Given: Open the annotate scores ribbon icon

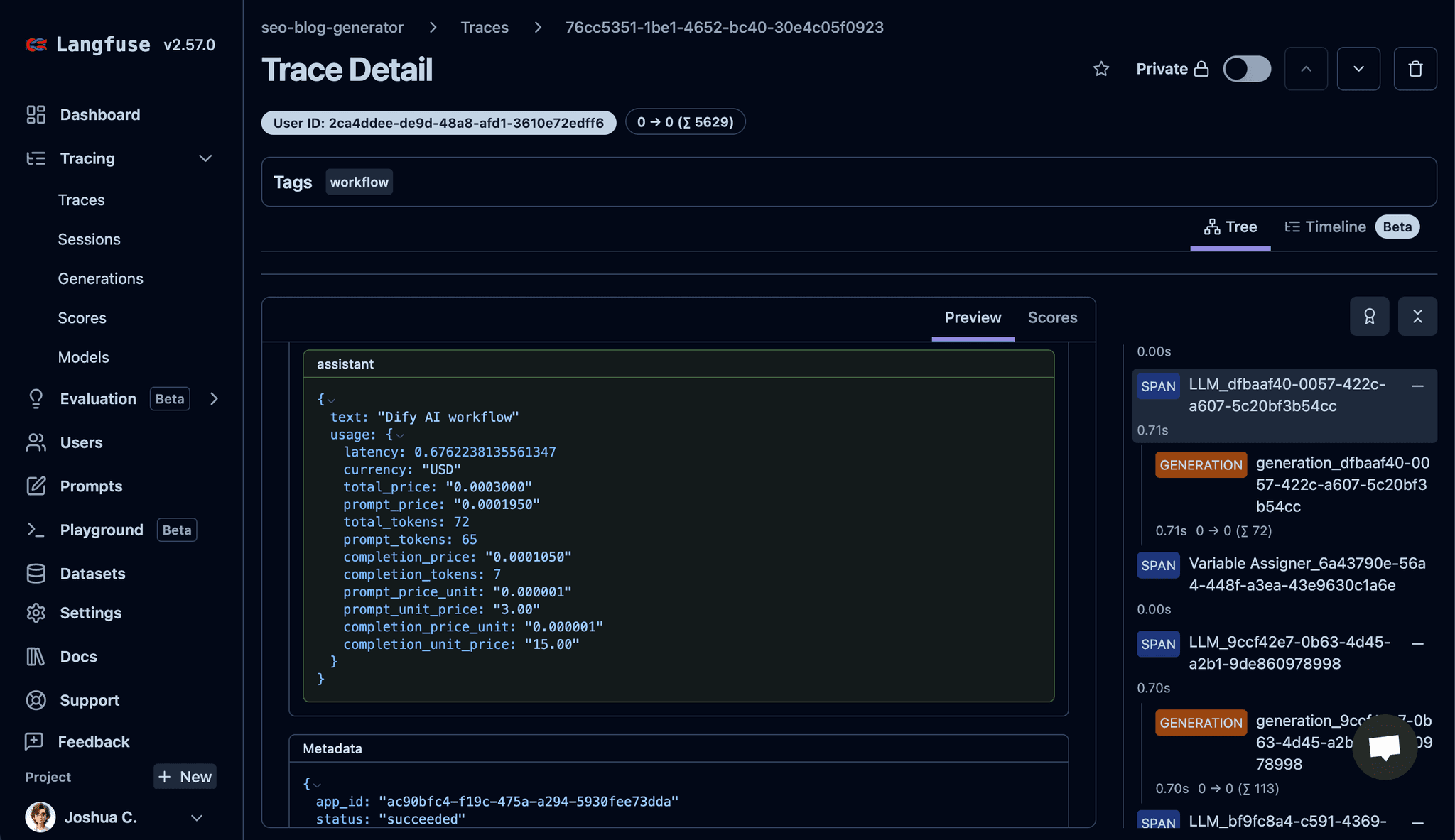Looking at the screenshot, I should (1370, 316).
